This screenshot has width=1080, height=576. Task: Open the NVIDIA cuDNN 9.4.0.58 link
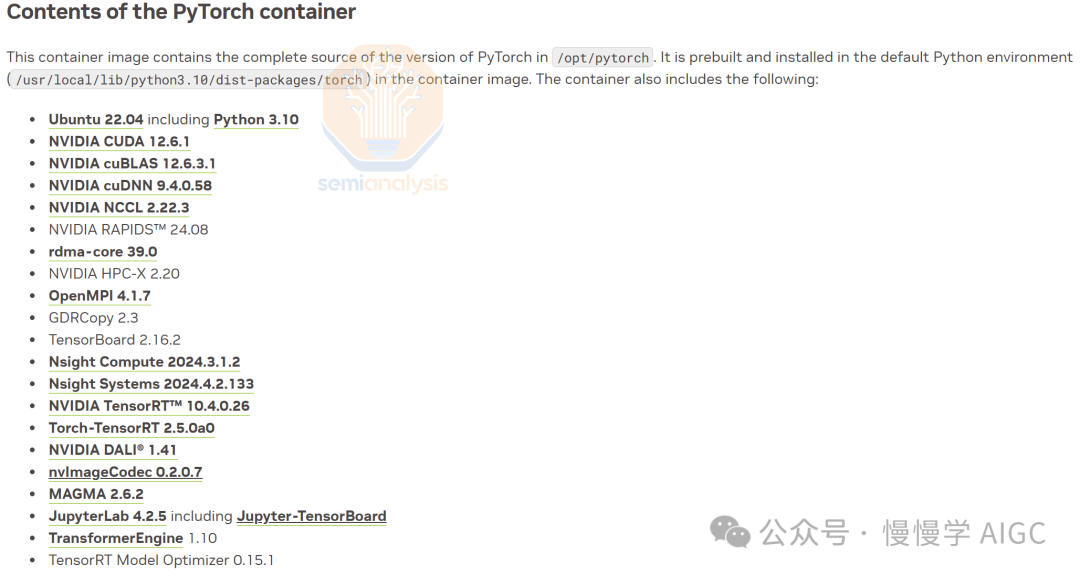pos(130,185)
